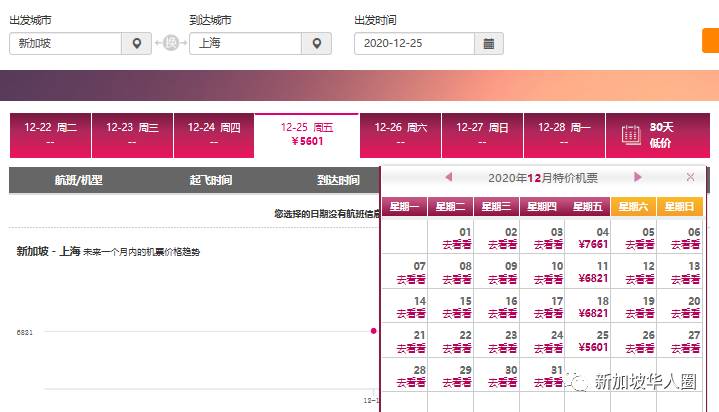Click 去看看 for December 20
Screen dimensions: 719x412
[x=686, y=314]
